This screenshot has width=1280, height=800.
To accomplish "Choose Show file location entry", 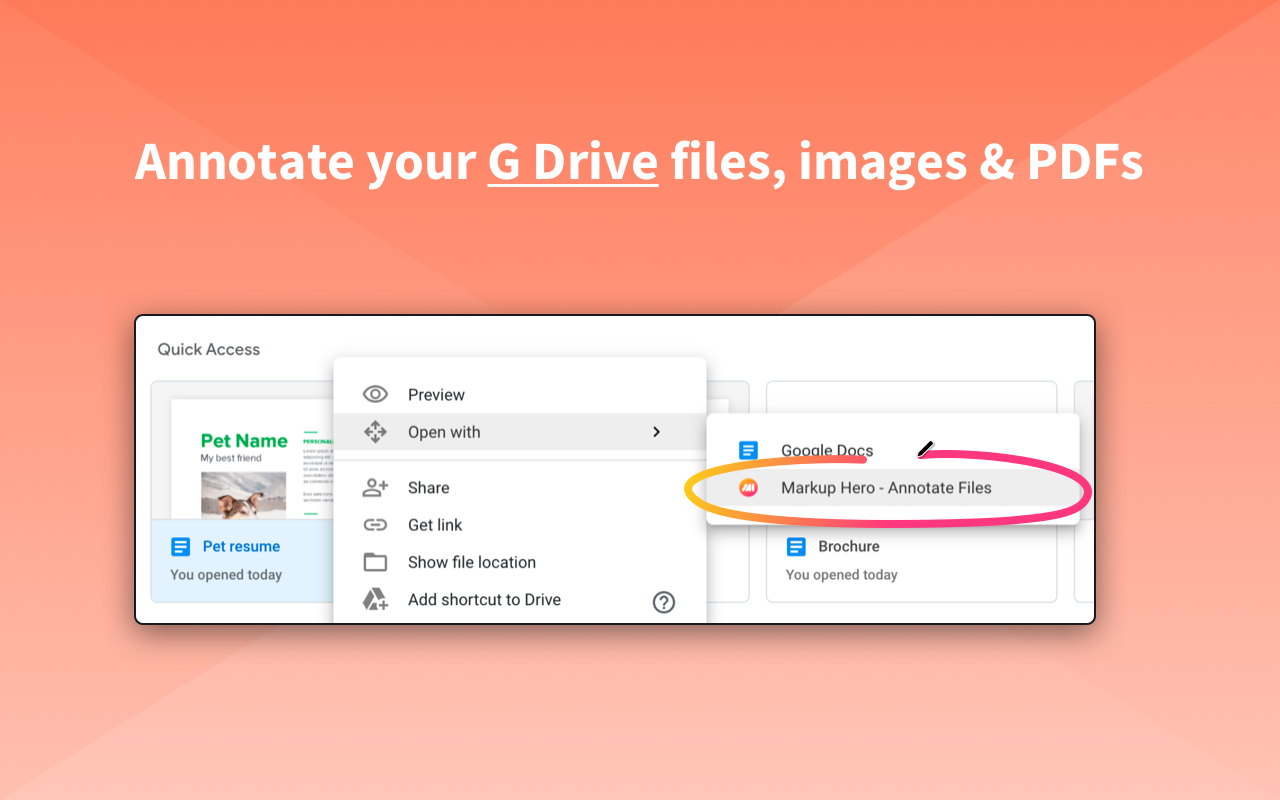I will 520,562.
